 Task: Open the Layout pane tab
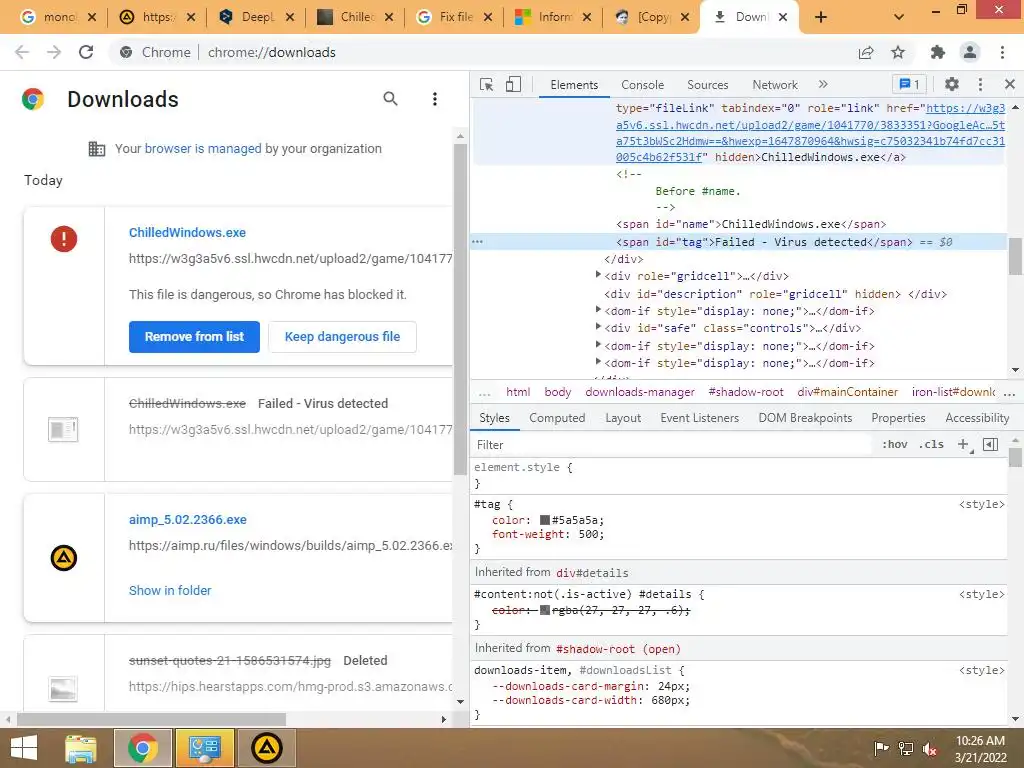pos(623,418)
